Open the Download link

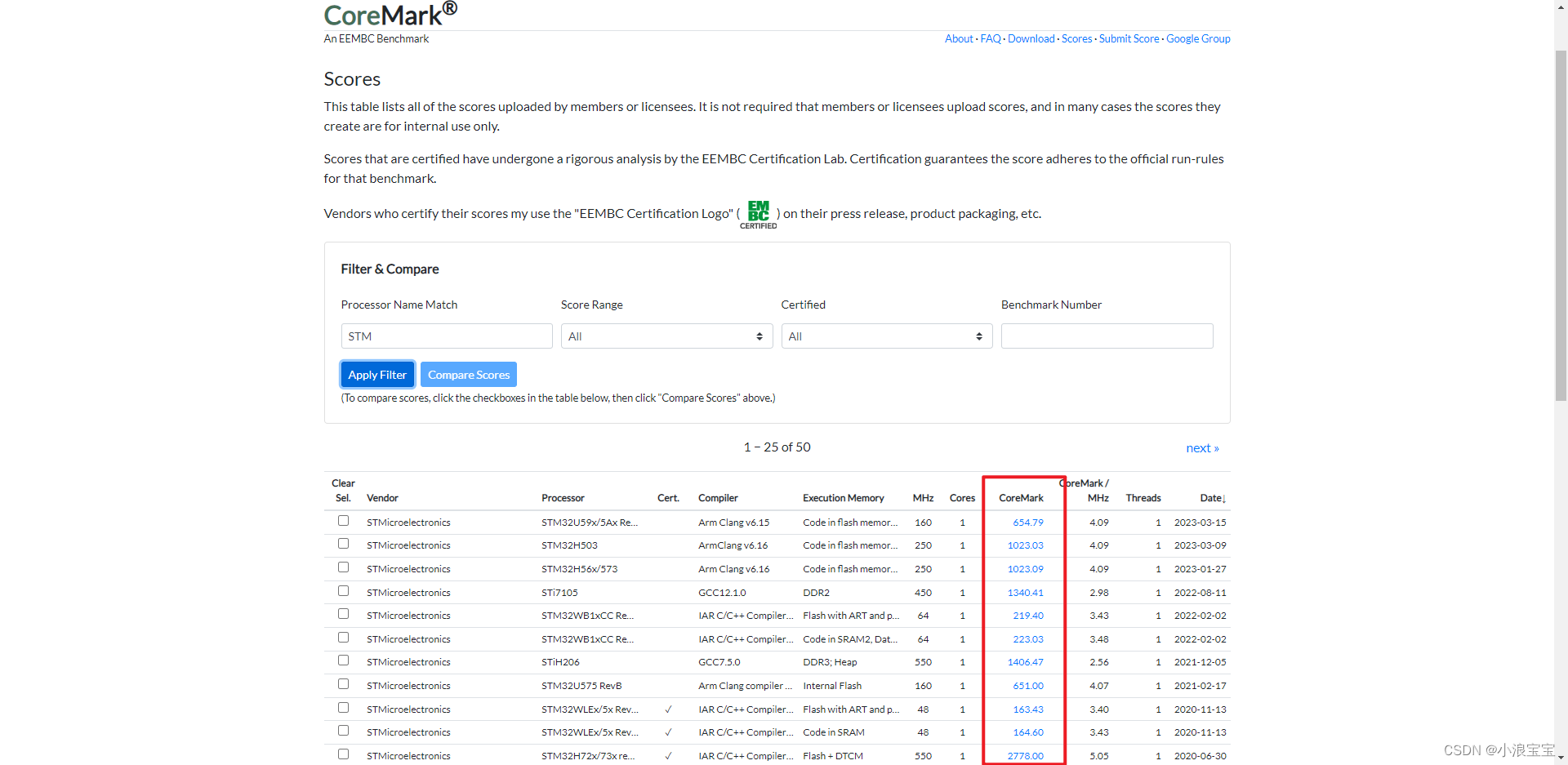pos(1031,39)
